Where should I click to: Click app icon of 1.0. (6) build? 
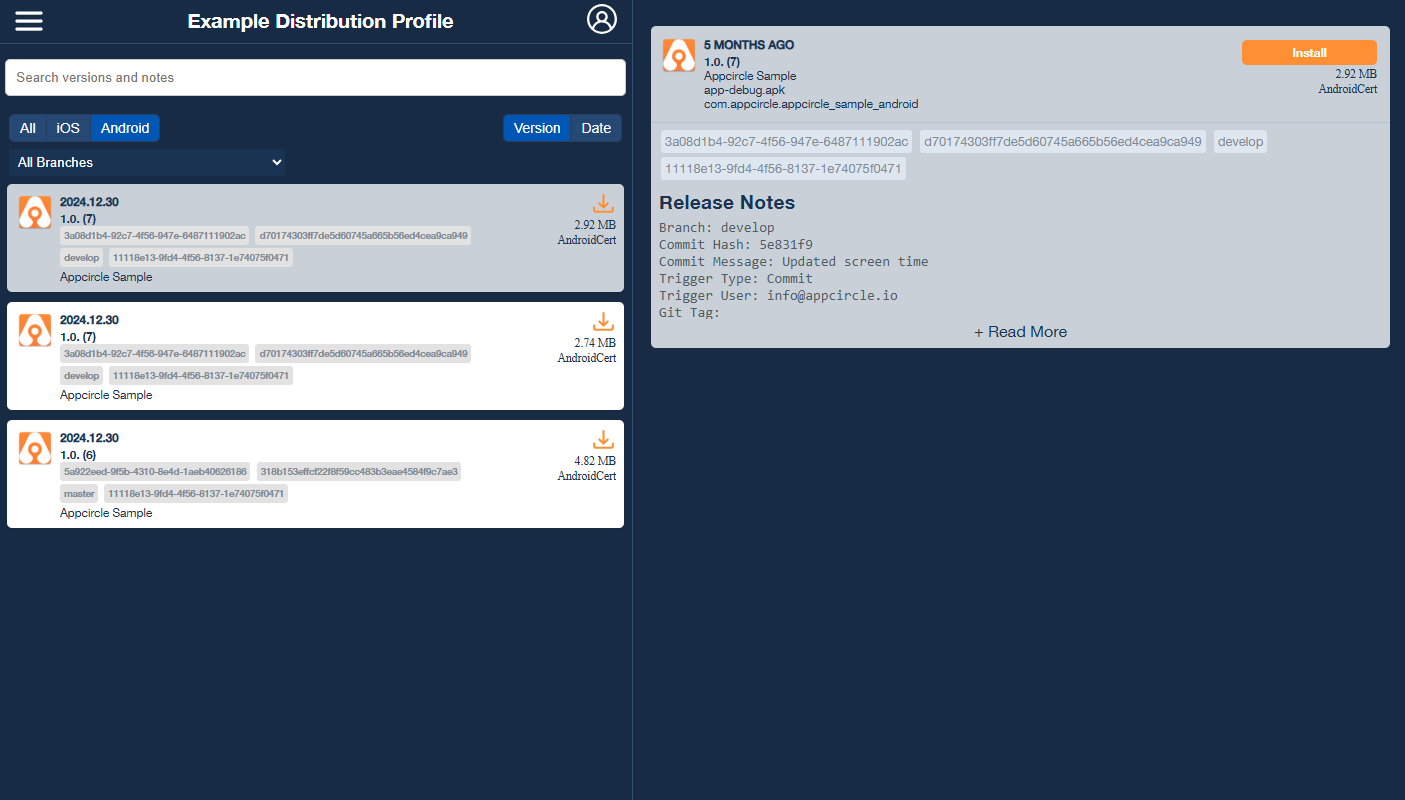(x=35, y=448)
